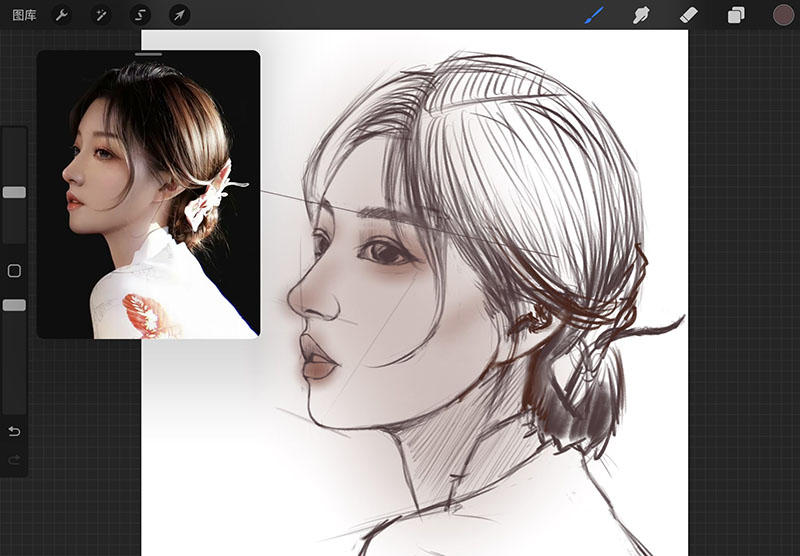Select the Eraser tool
This screenshot has height=556, width=800.
[x=689, y=15]
